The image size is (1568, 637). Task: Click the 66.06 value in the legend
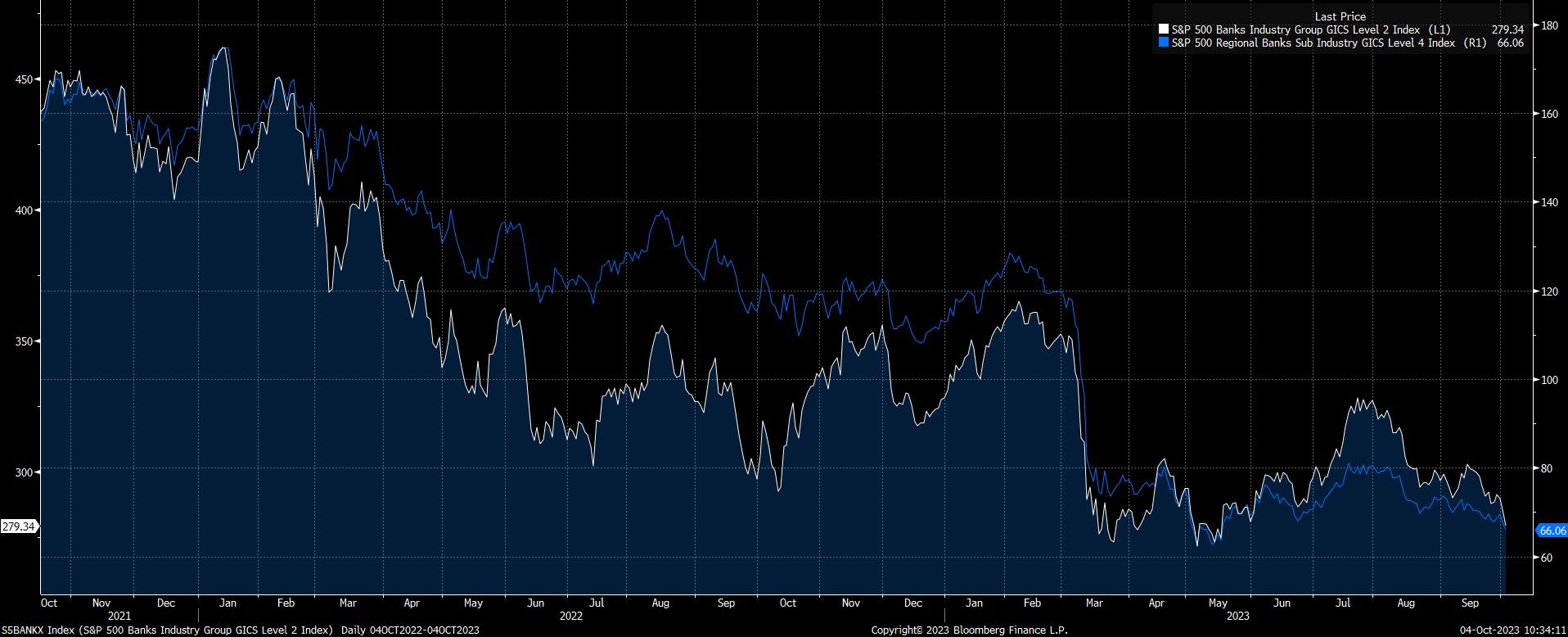pos(1511,43)
